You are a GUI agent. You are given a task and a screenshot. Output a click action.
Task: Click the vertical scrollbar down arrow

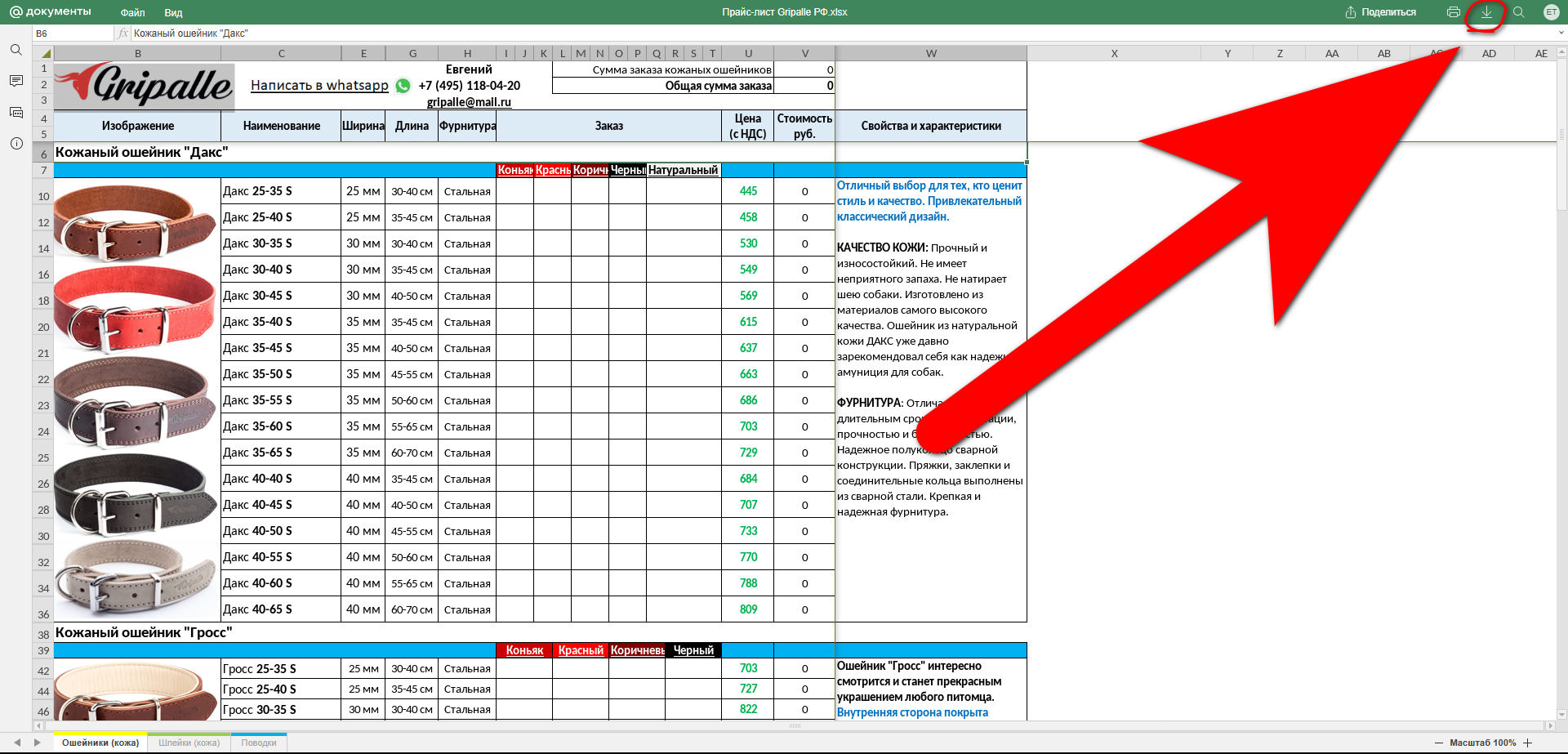1561,715
